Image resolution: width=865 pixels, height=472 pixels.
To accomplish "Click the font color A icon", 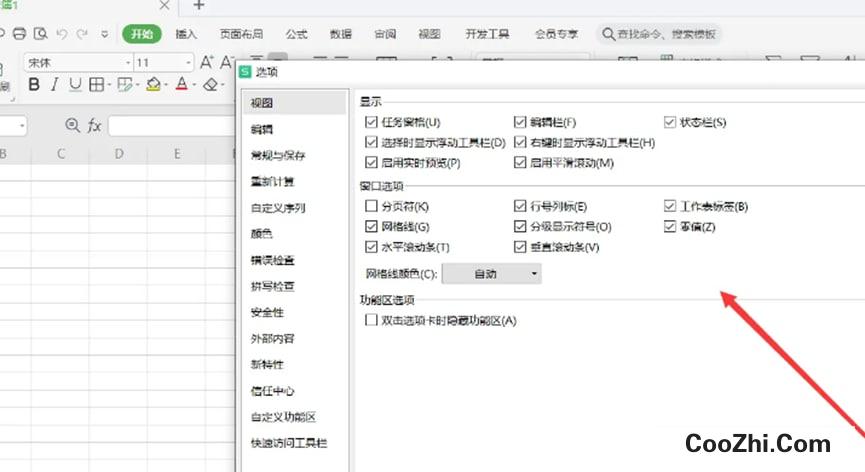I will pyautogui.click(x=181, y=84).
